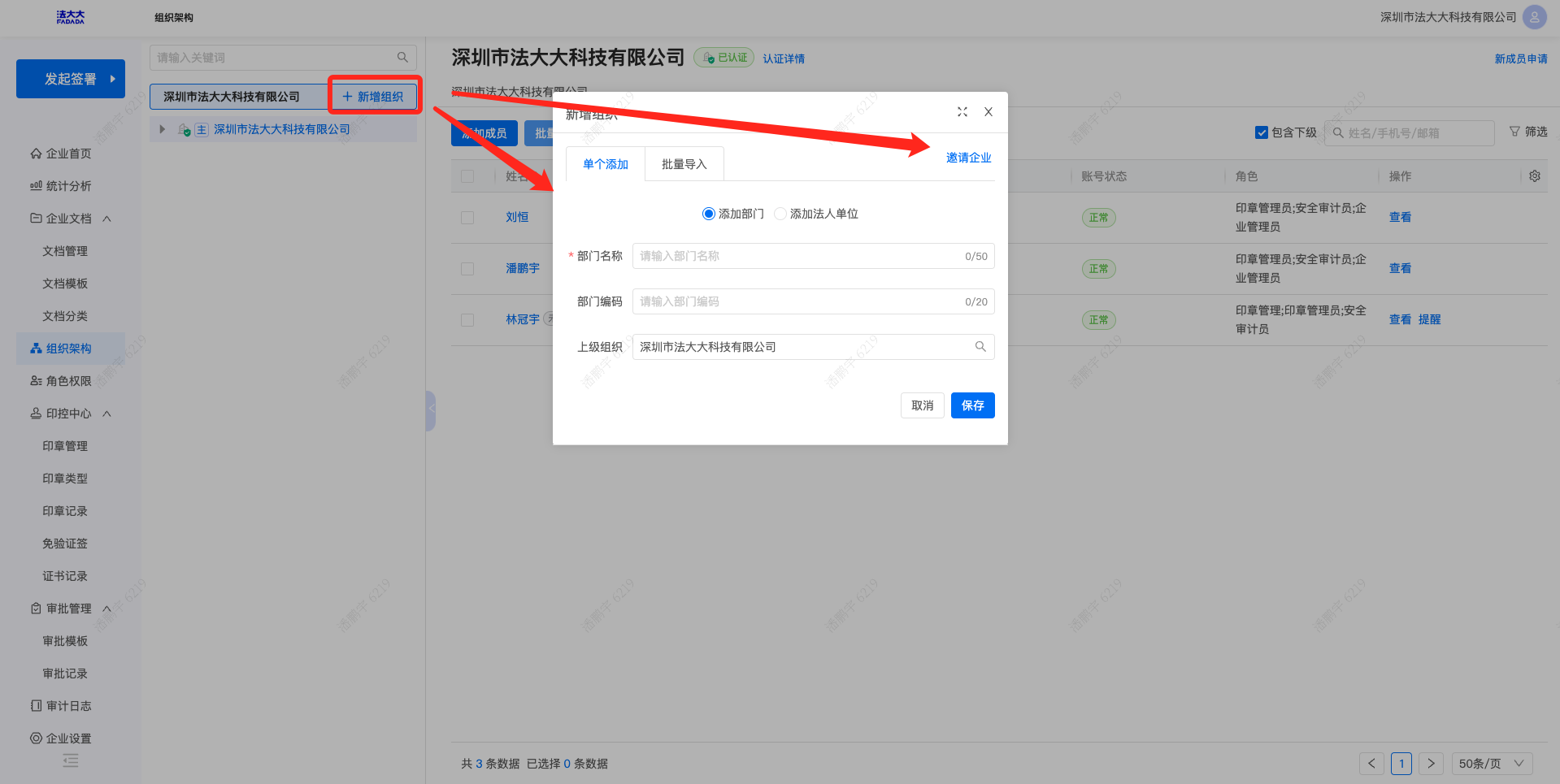The height and width of the screenshot is (784, 1560).
Task: Click the collapse handle of tree panel
Action: pyautogui.click(x=431, y=411)
